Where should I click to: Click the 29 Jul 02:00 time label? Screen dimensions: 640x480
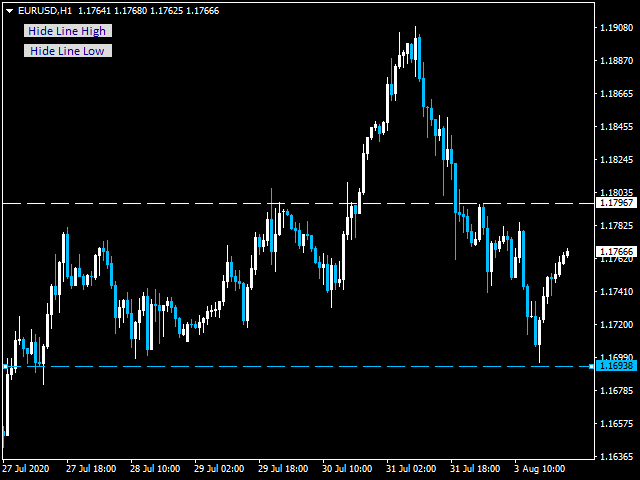coord(219,469)
